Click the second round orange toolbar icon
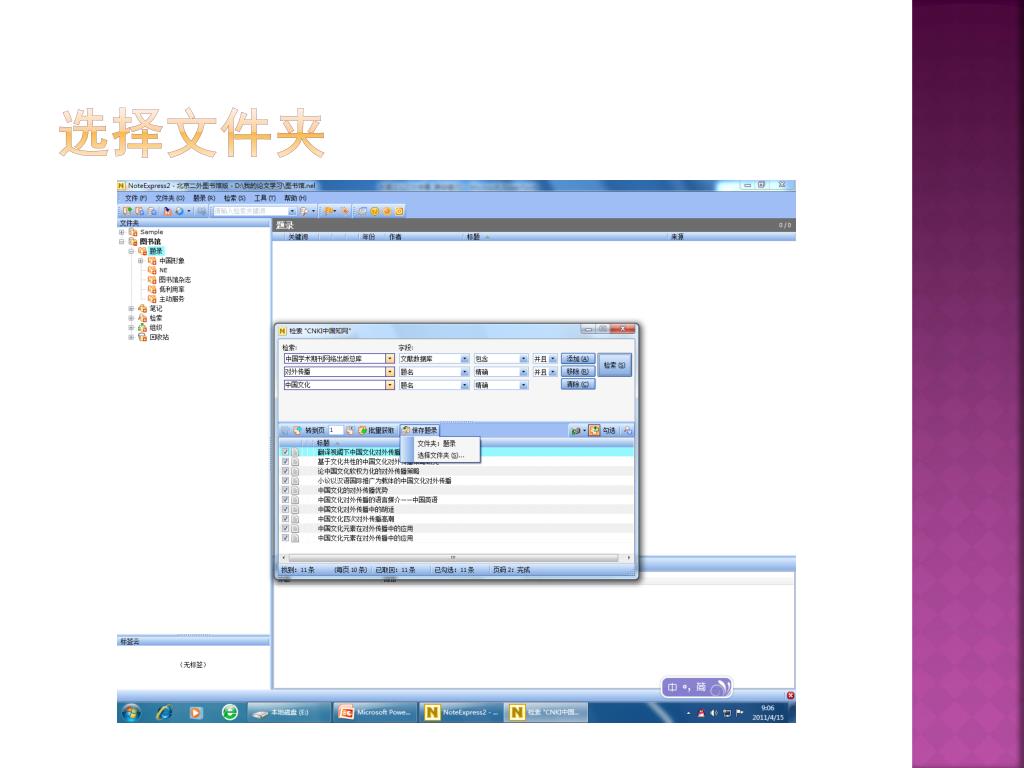The image size is (1024, 768). tap(387, 211)
